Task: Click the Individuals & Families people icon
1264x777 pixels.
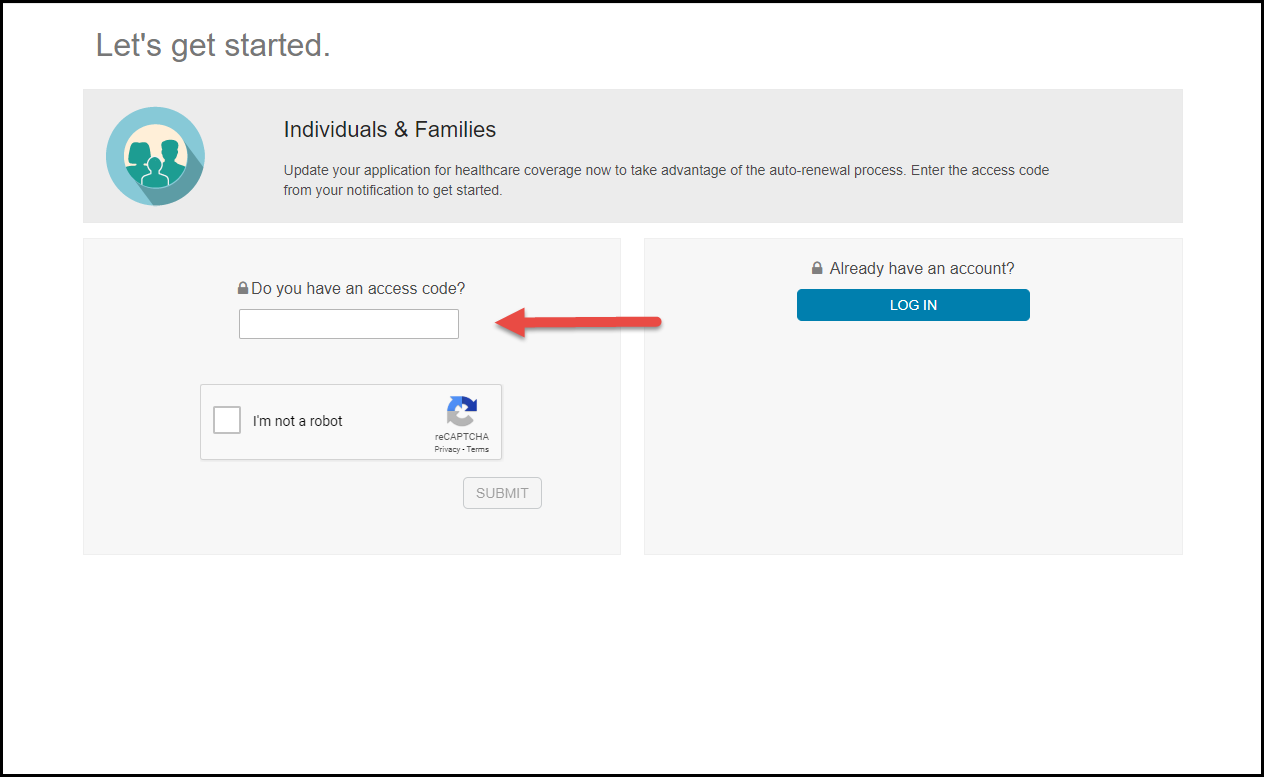Action: coord(155,156)
